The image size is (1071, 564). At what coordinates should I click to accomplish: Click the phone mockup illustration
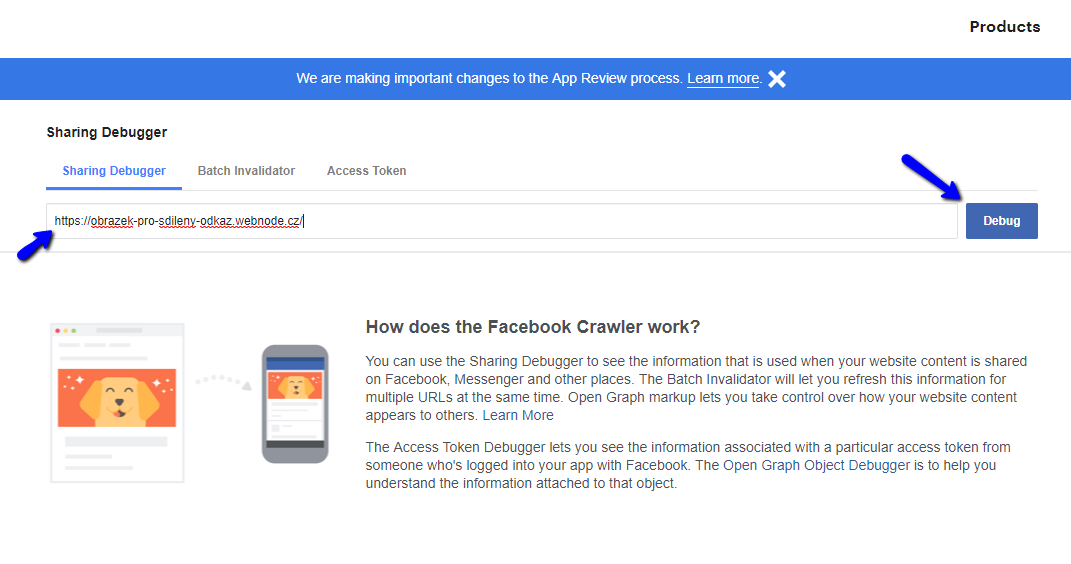(x=295, y=404)
